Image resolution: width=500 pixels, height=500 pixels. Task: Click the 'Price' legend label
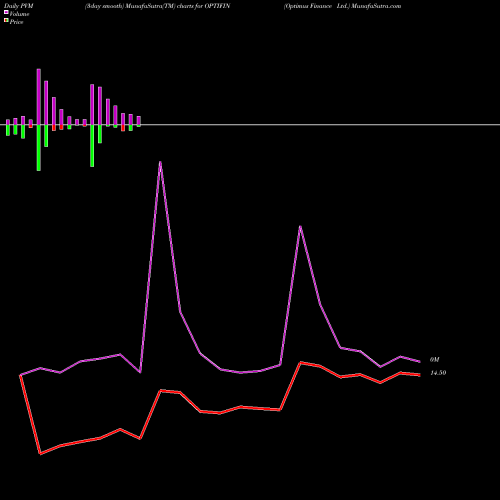(16, 22)
